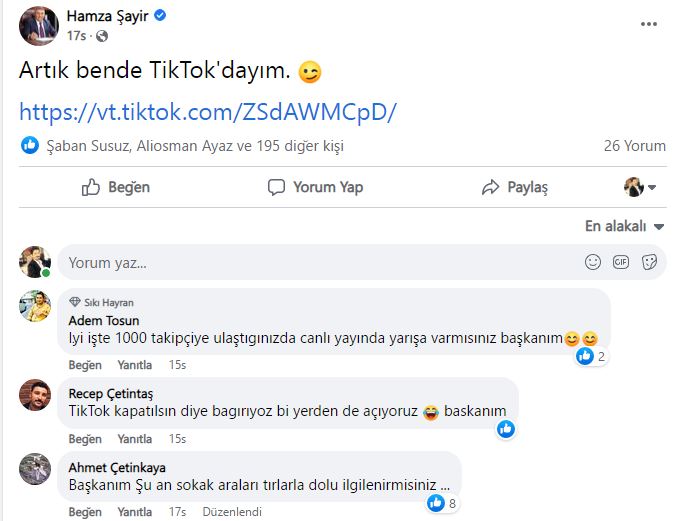
Task: Click the Paylaş share button
Action: click(515, 187)
